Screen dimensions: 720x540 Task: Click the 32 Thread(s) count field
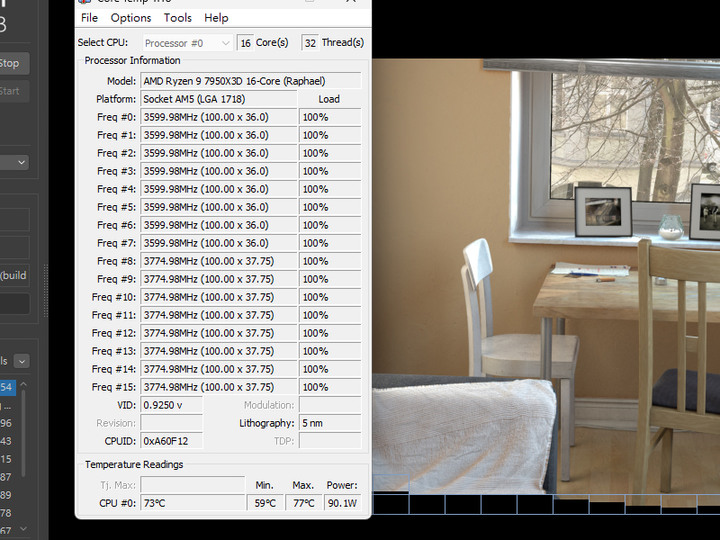coord(310,43)
